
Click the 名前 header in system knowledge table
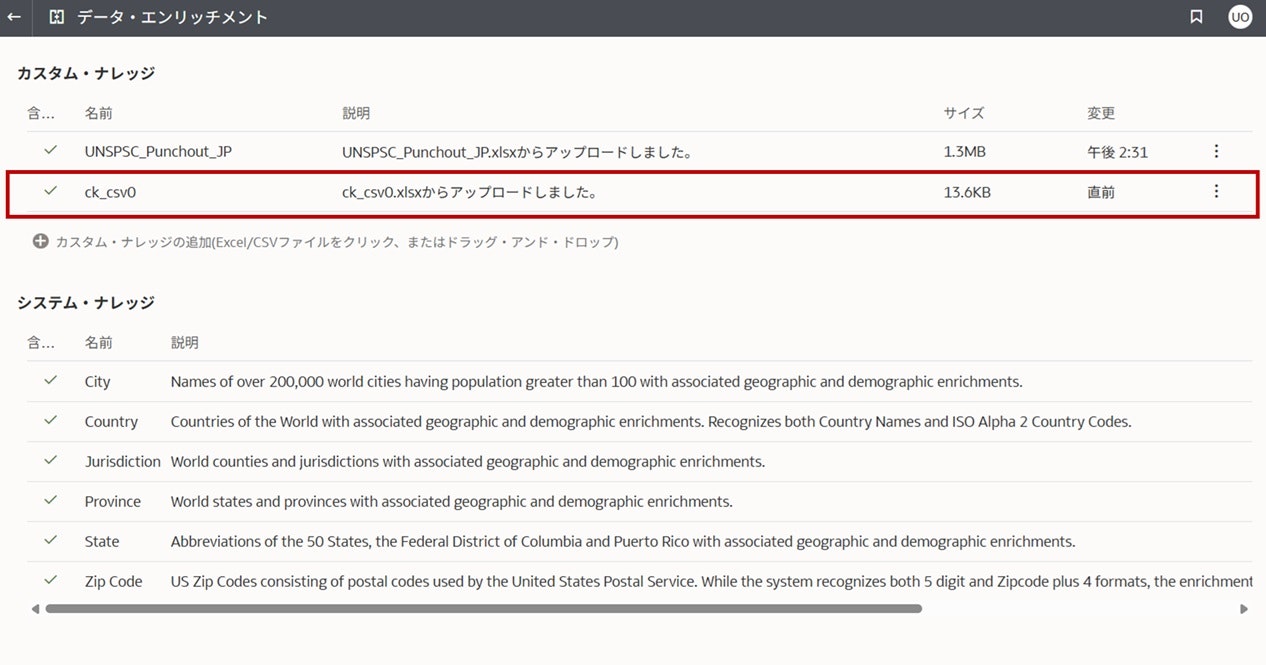click(99, 342)
